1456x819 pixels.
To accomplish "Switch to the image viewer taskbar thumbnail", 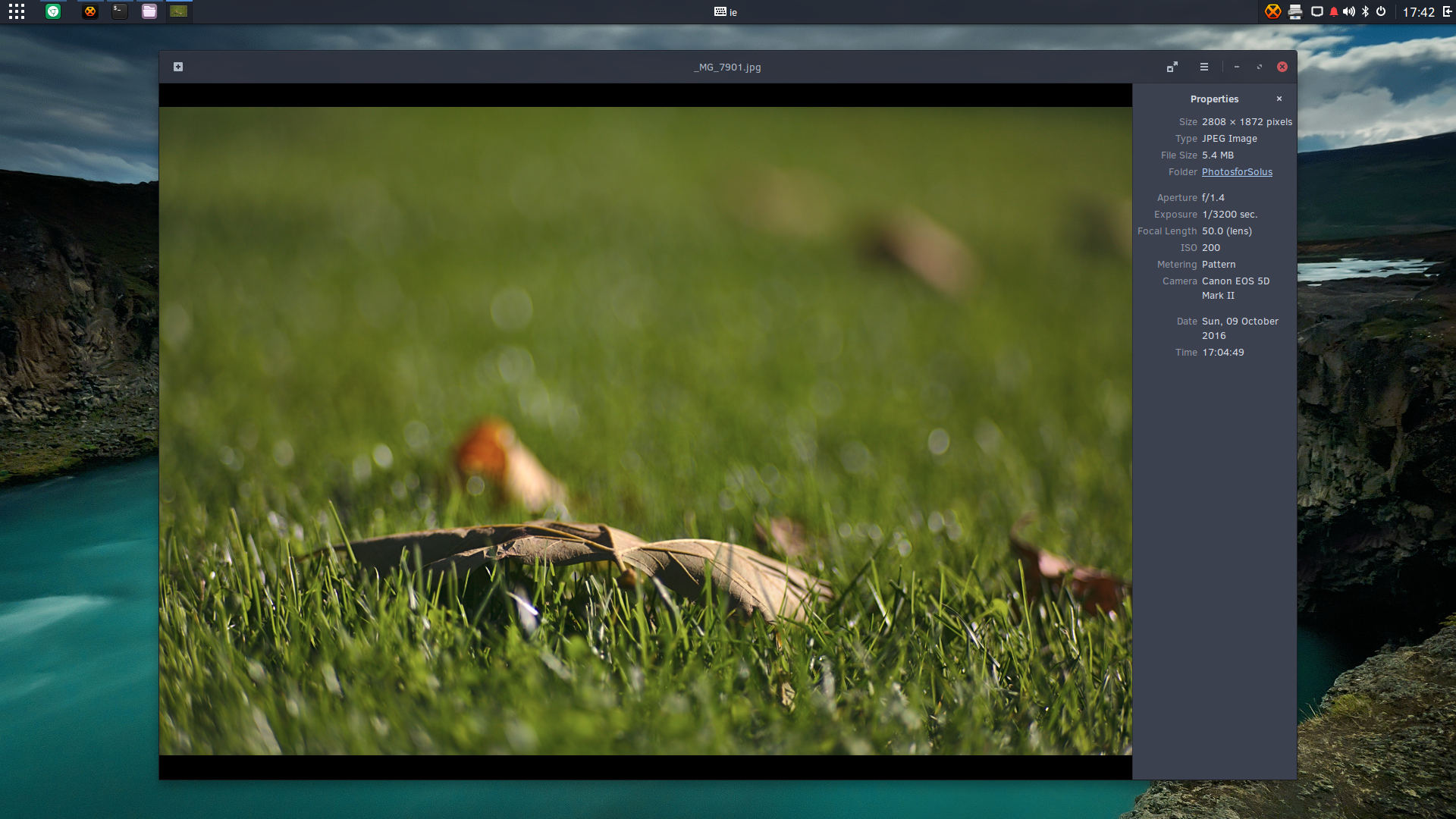I will [x=179, y=11].
